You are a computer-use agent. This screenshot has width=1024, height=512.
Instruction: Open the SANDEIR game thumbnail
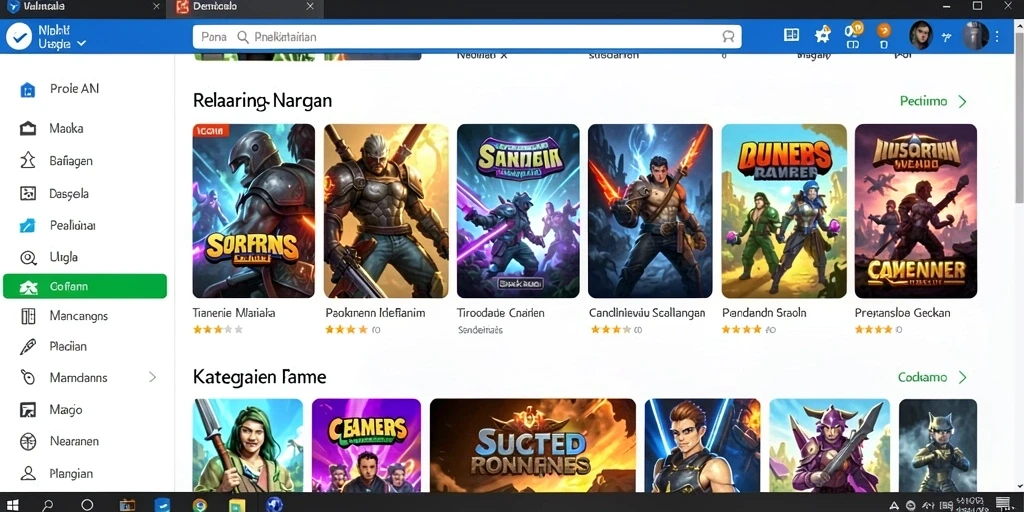tap(518, 211)
